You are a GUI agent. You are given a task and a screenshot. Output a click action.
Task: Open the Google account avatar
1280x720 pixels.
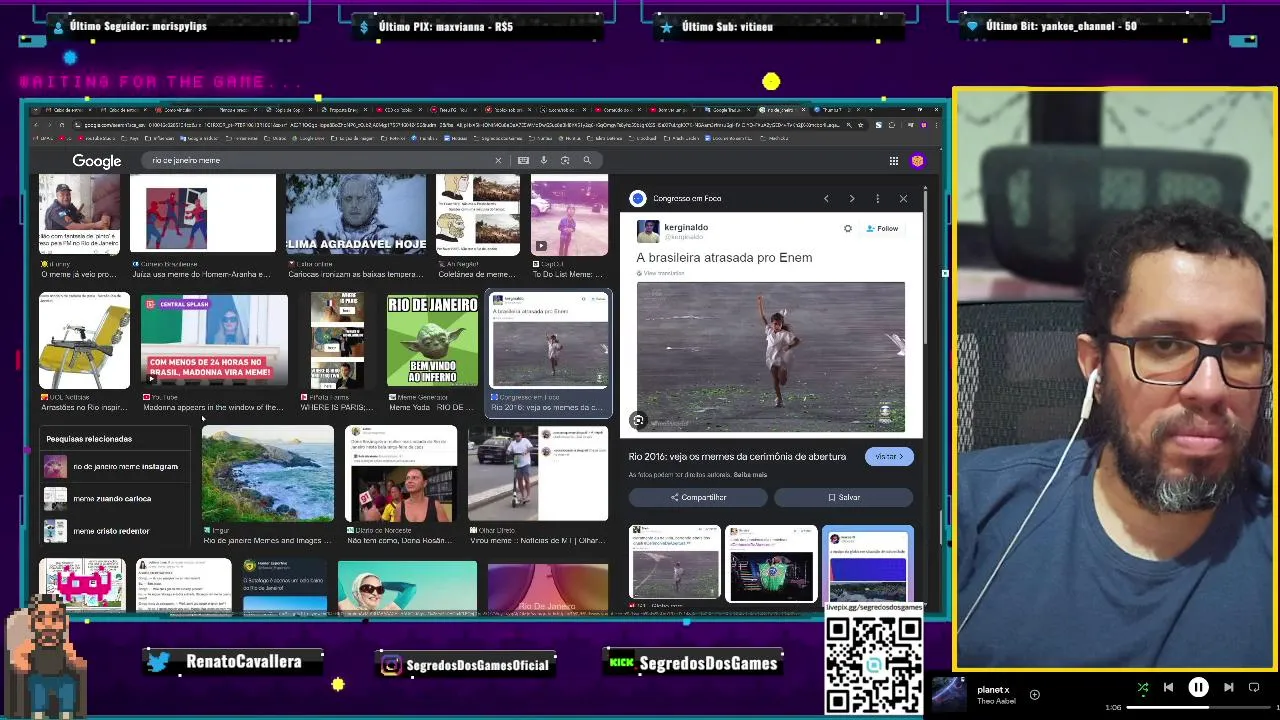917,161
